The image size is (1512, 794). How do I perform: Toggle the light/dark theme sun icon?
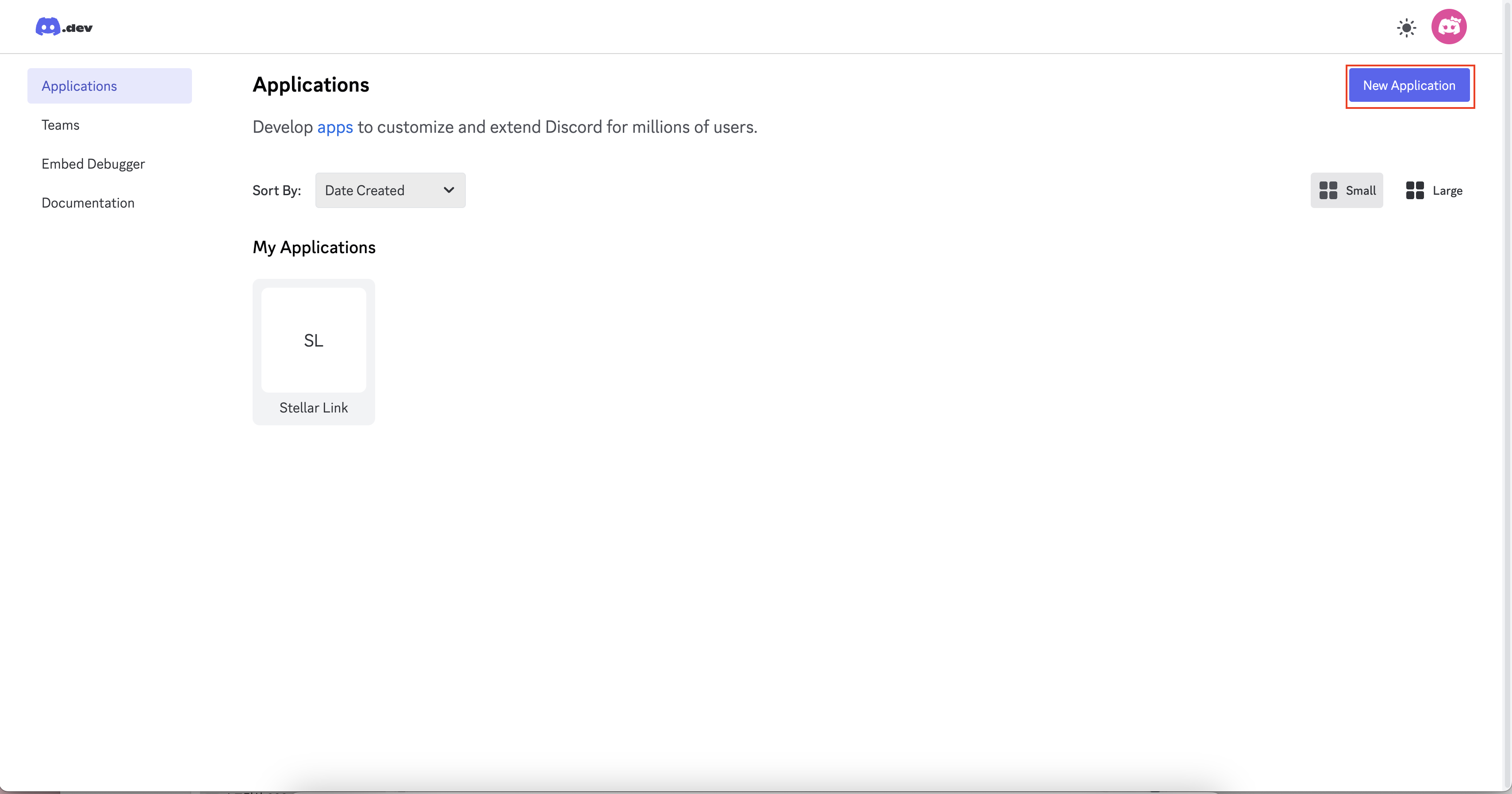click(x=1406, y=27)
